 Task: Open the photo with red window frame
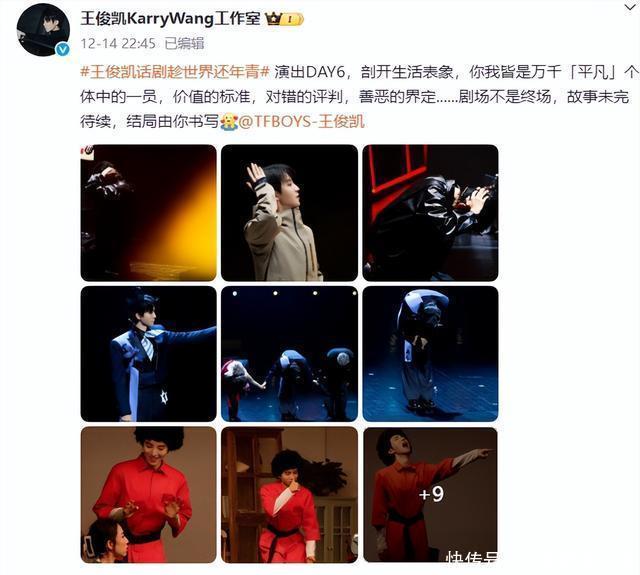click(430, 213)
